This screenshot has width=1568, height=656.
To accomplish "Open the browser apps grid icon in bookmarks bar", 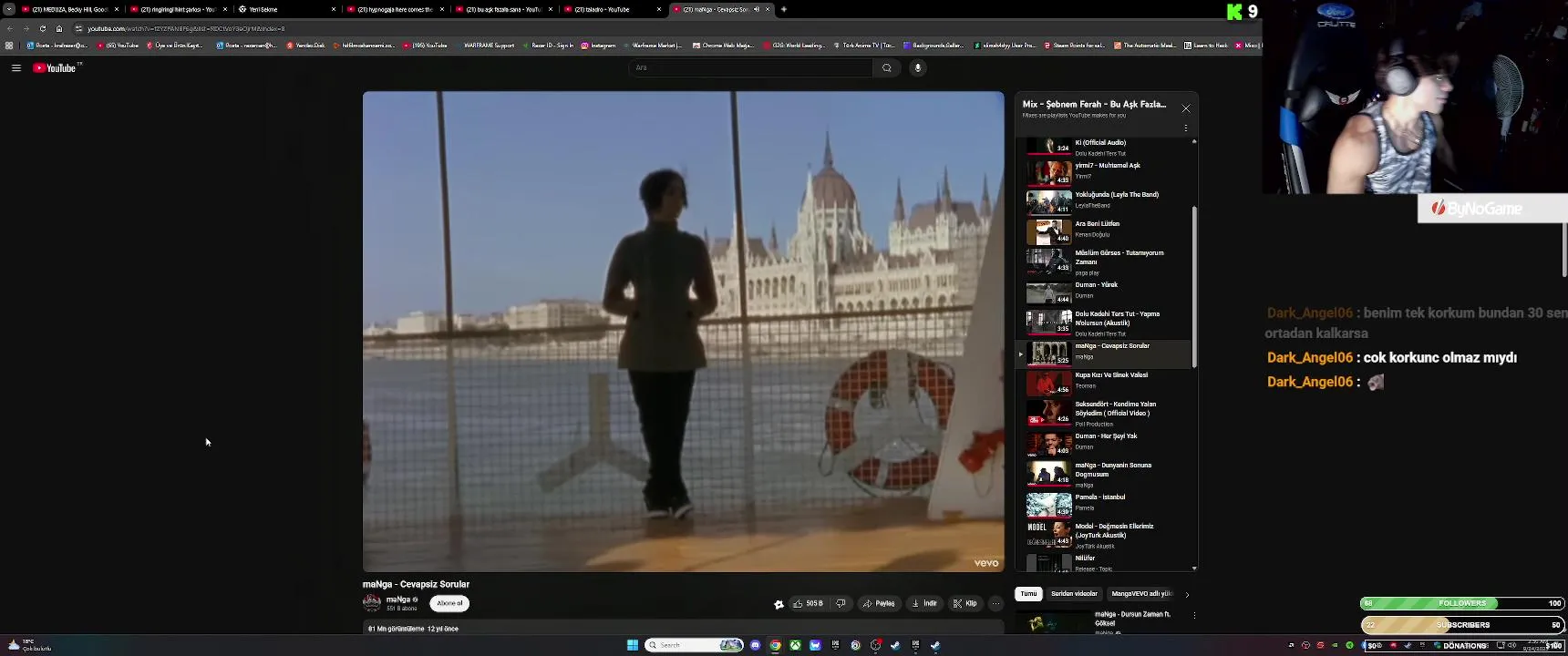I will point(9,46).
